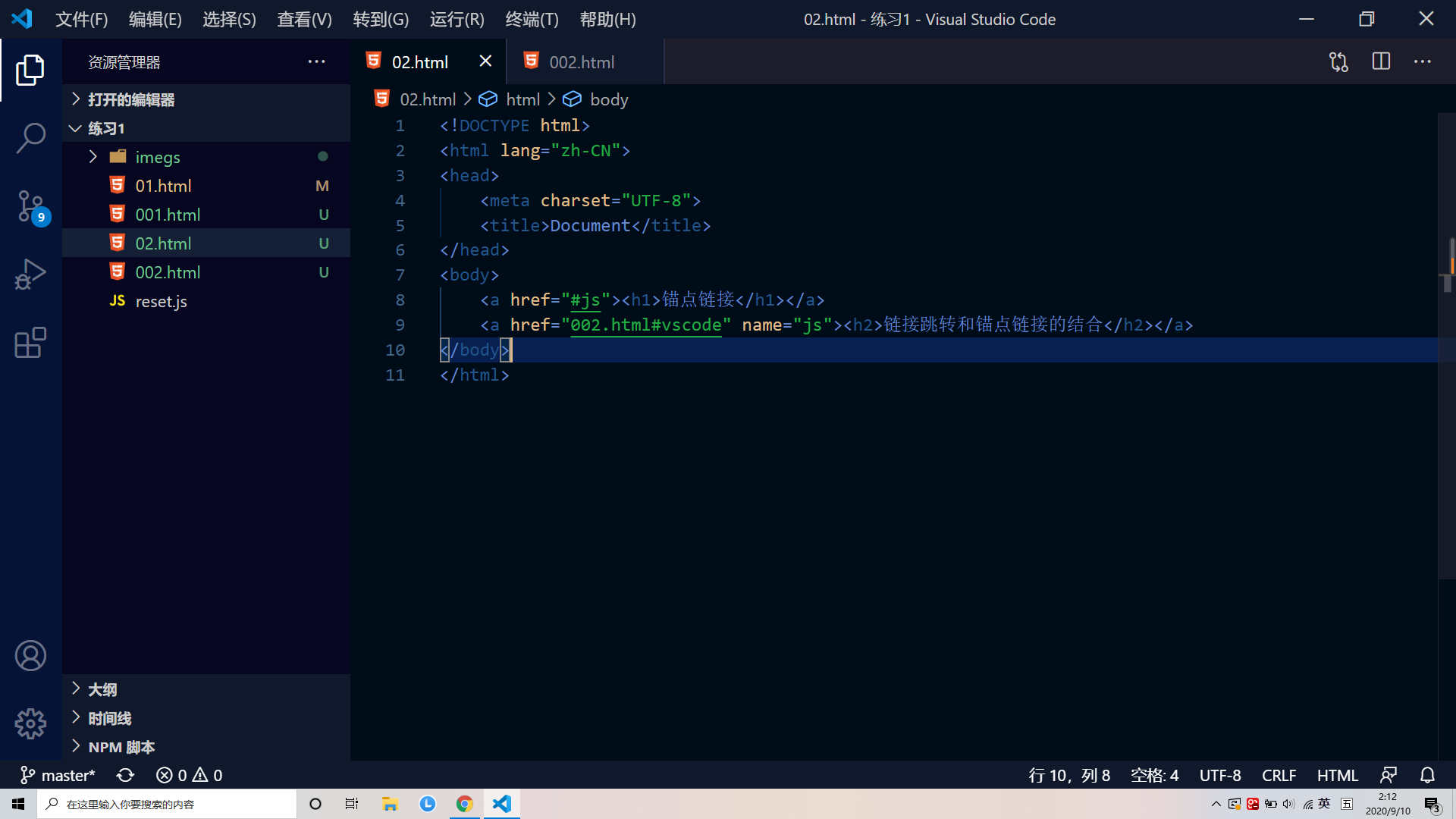1456x819 pixels.
Task: Click the open changes compare icon
Action: click(x=1339, y=62)
